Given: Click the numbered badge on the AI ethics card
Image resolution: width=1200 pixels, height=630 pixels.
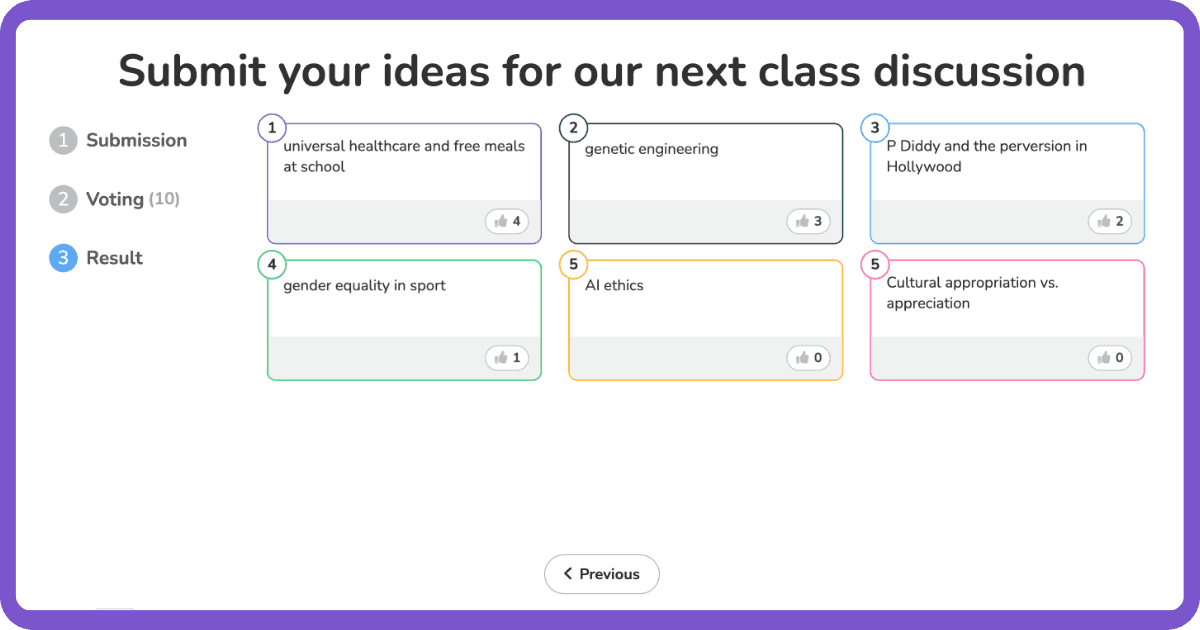Looking at the screenshot, I should (572, 264).
